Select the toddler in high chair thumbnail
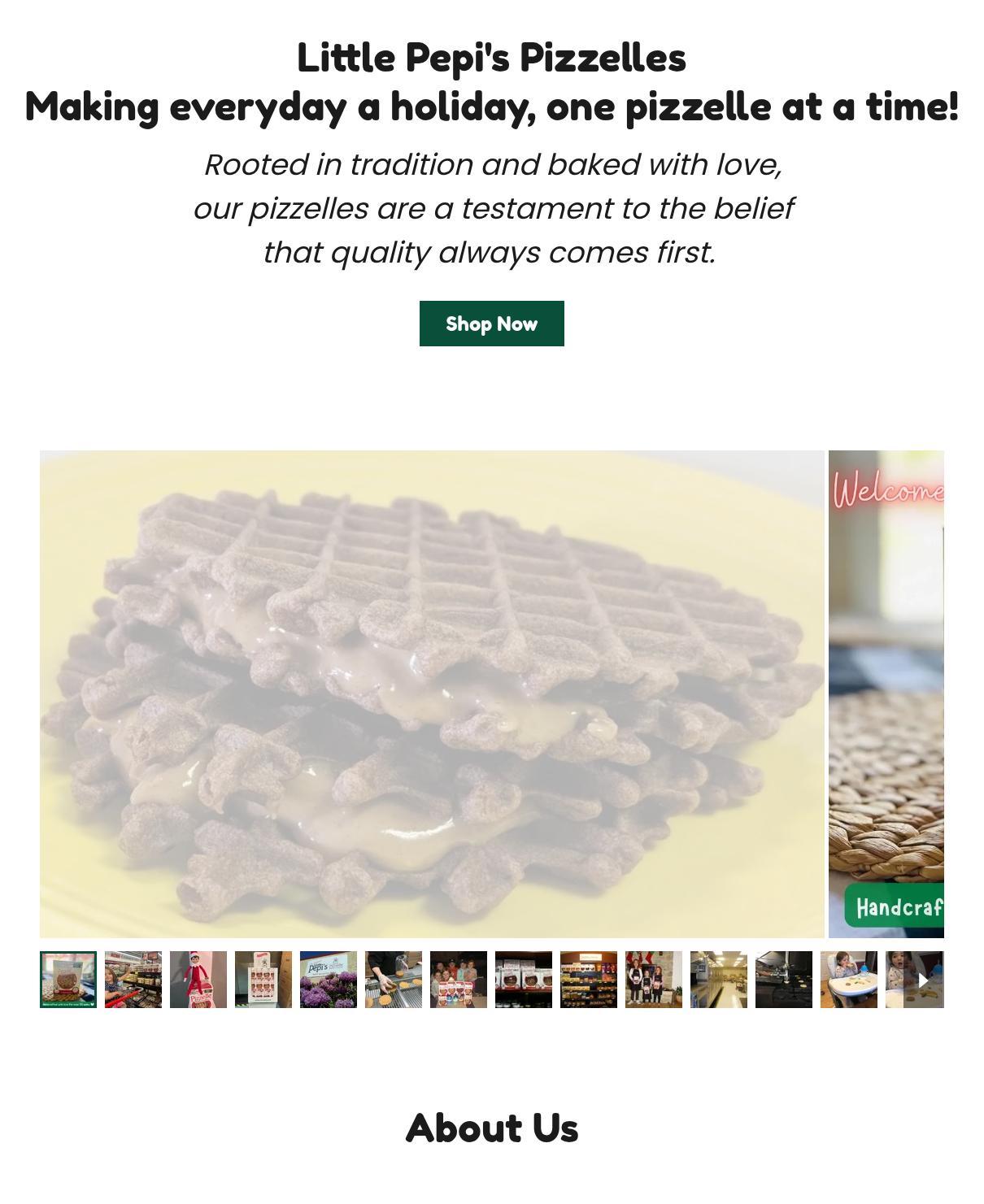 849,980
